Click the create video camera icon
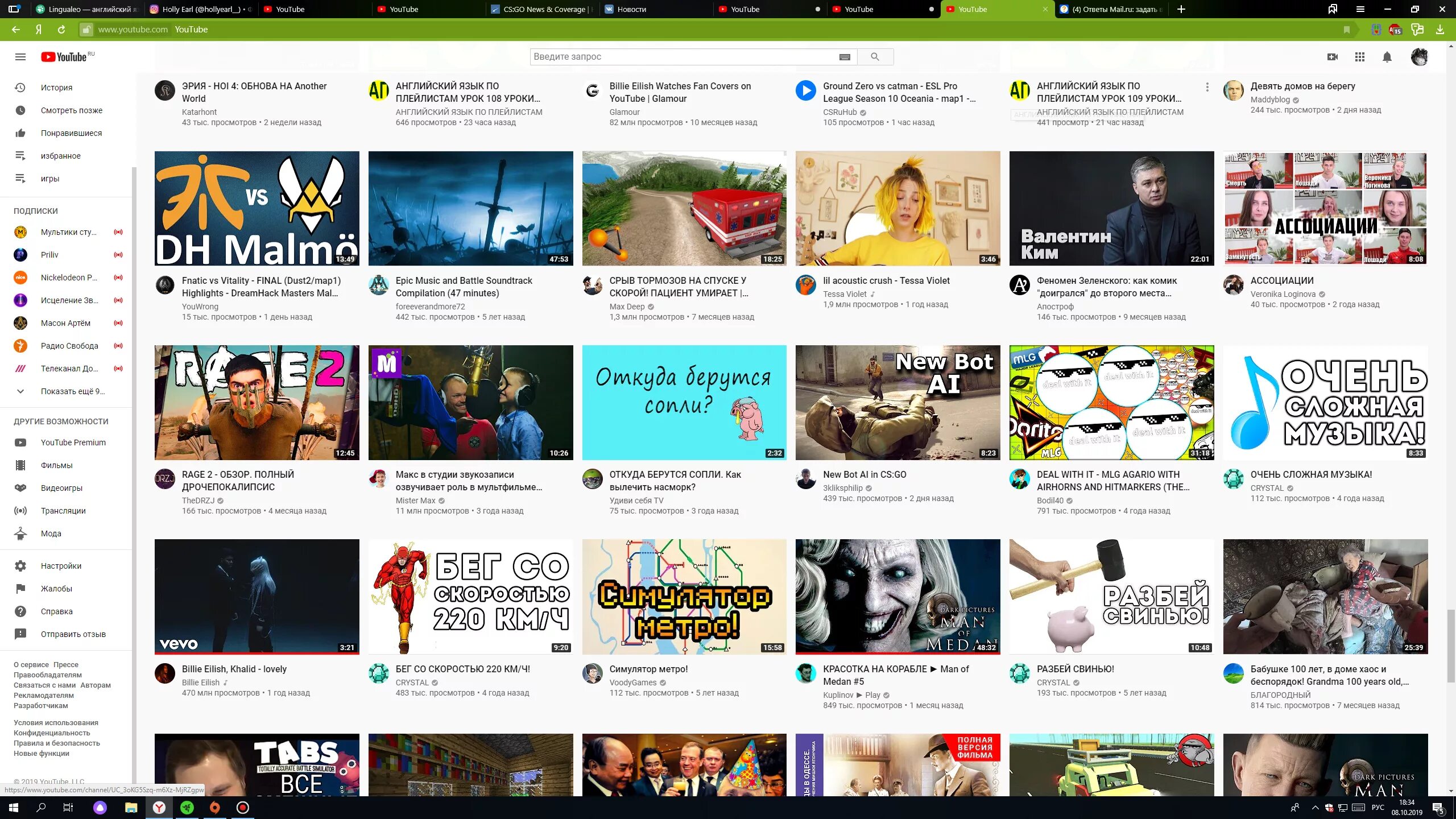This screenshot has height=819, width=1456. [x=1333, y=57]
